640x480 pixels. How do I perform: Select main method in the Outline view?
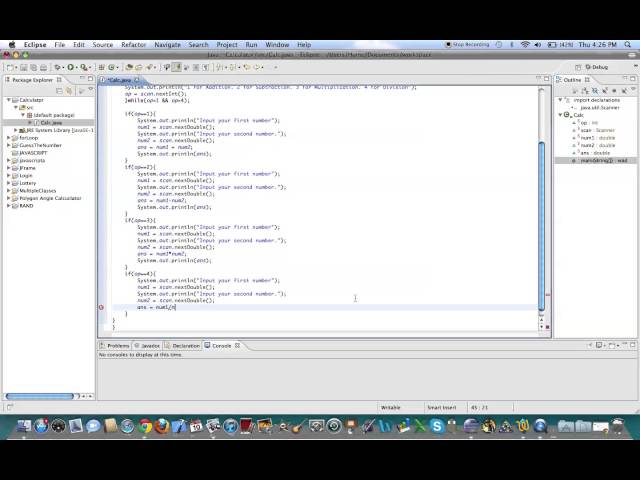603,160
